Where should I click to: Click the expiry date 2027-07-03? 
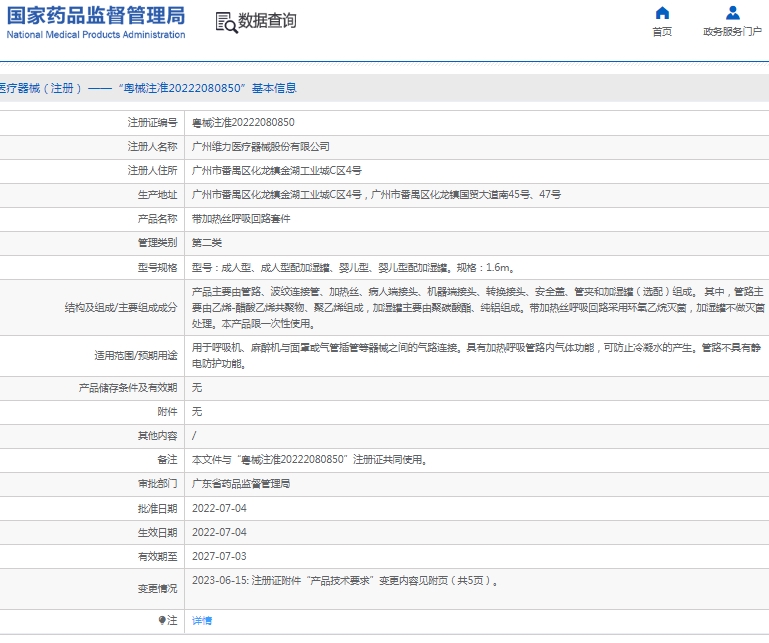pyautogui.click(x=219, y=557)
